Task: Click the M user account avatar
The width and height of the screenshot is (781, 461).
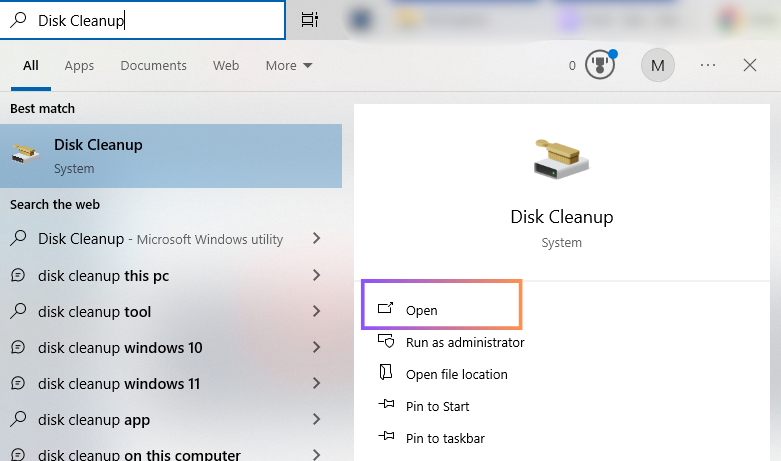Action: tap(657, 66)
